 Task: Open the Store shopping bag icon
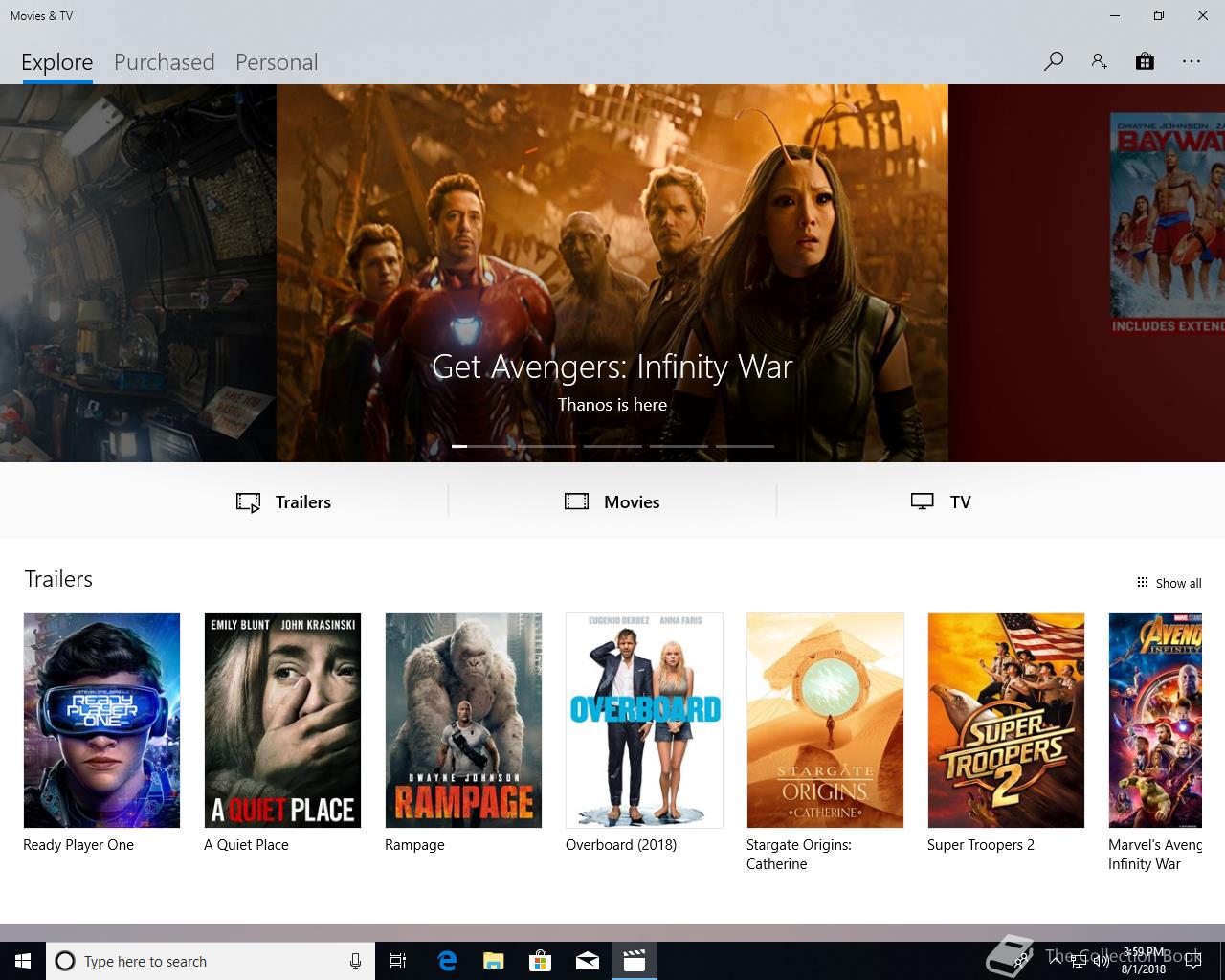coord(1145,61)
